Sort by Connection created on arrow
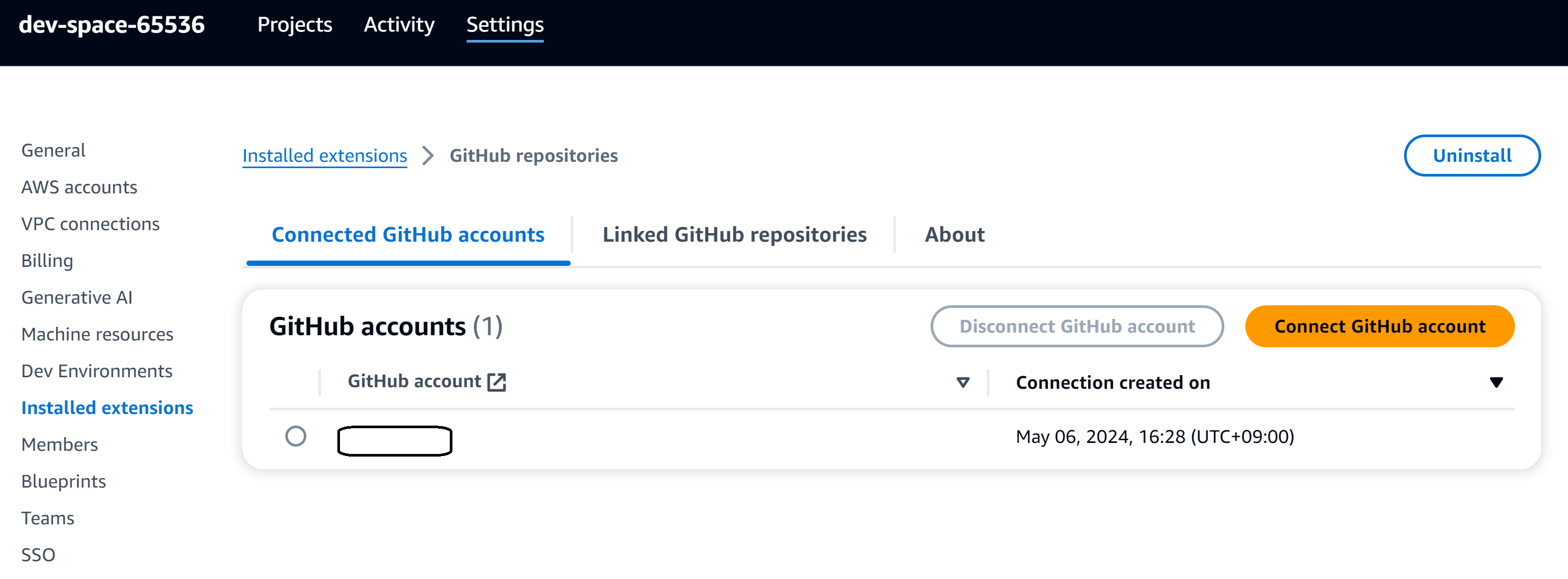 point(1495,382)
